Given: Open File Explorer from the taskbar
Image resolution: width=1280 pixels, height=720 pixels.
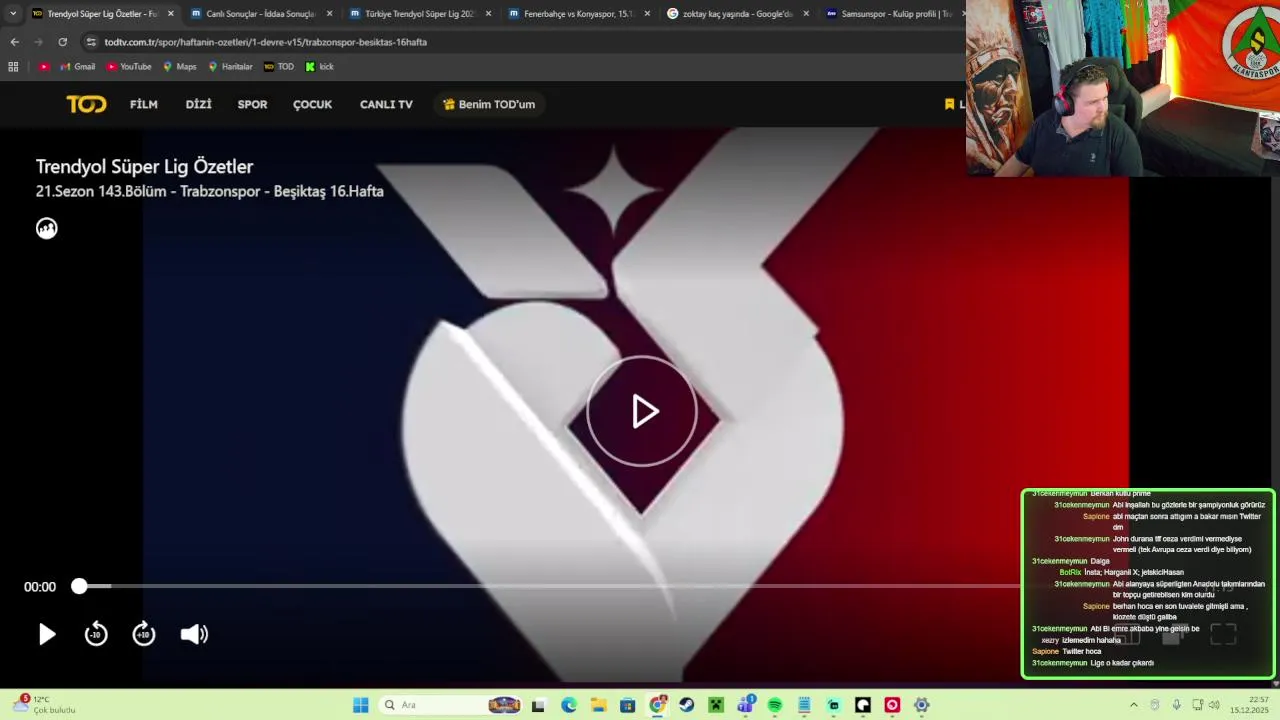Looking at the screenshot, I should click(598, 705).
